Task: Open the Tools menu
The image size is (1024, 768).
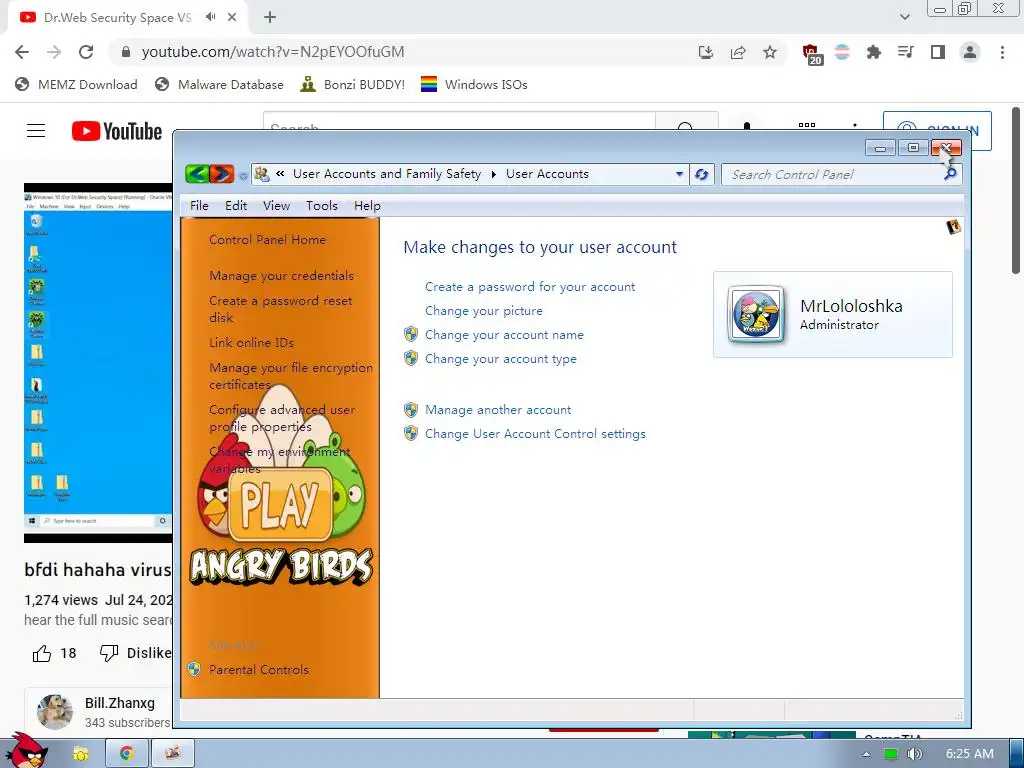Action: point(322,206)
